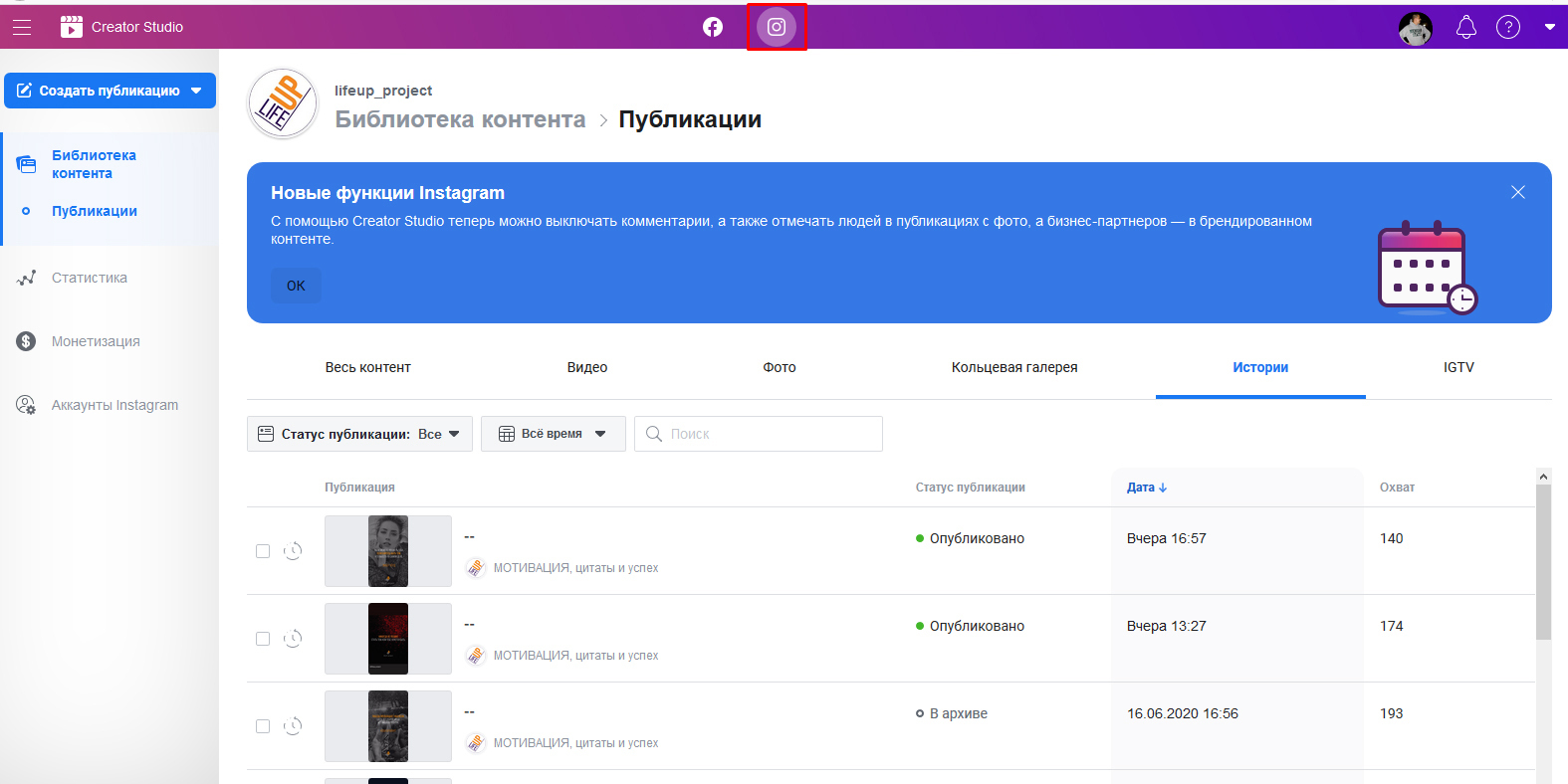Click Библиотека контента breadcrumb link
1568x784 pixels.
tap(460, 119)
